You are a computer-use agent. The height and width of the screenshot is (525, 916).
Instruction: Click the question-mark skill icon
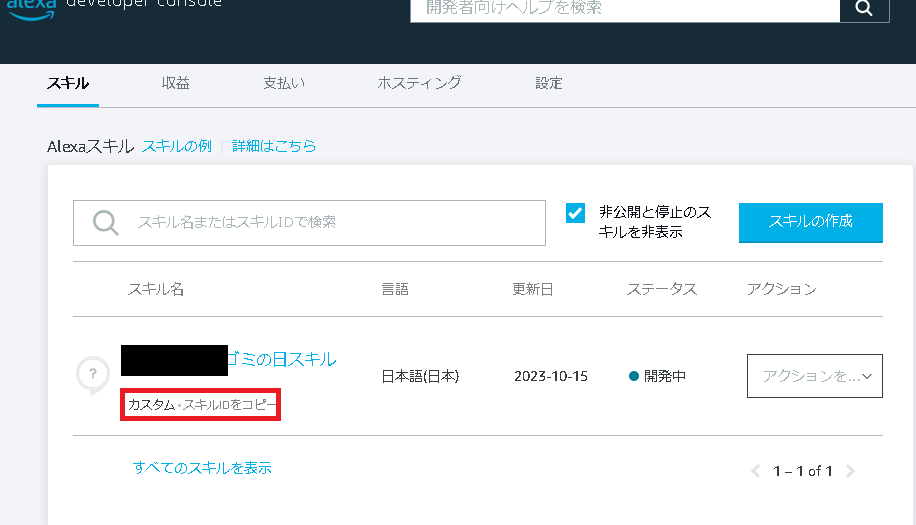[93, 374]
